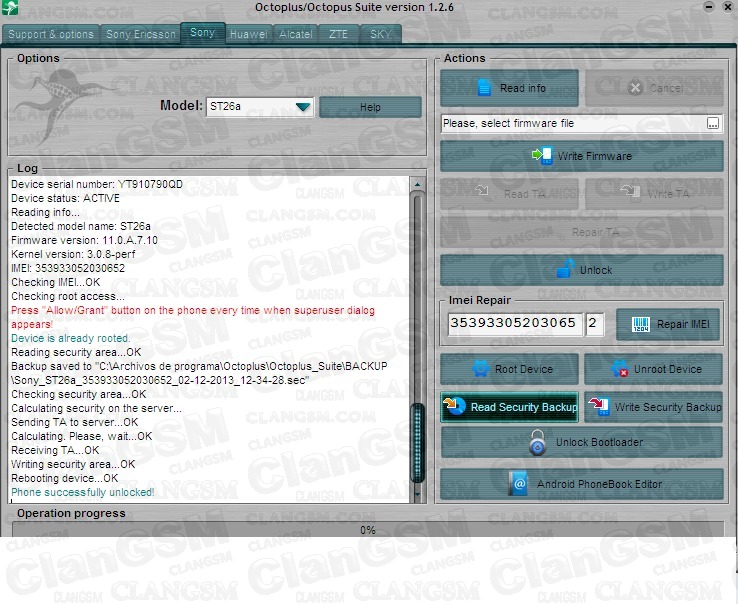Select the ST26a model combo box

[x=260, y=107]
